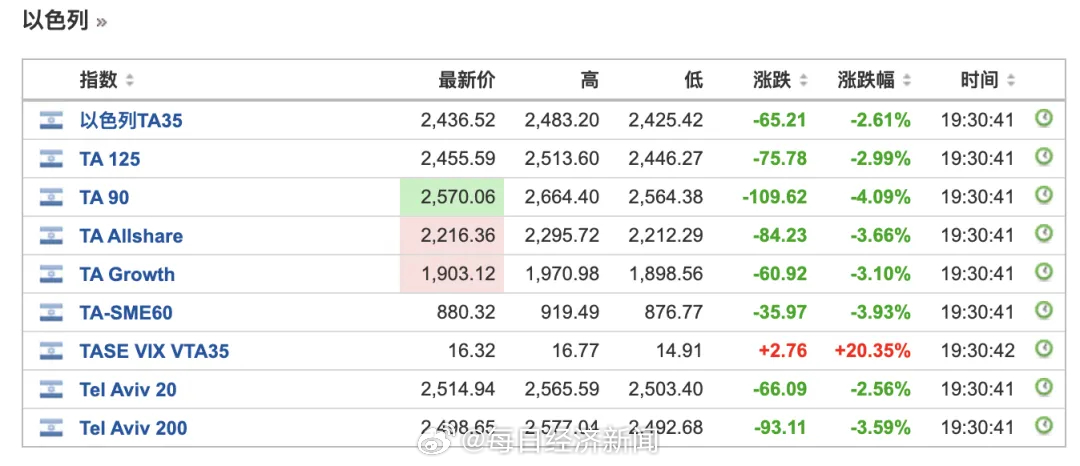Sort table by the 涨跌 column arrows
1080x466 pixels.
coord(803,81)
